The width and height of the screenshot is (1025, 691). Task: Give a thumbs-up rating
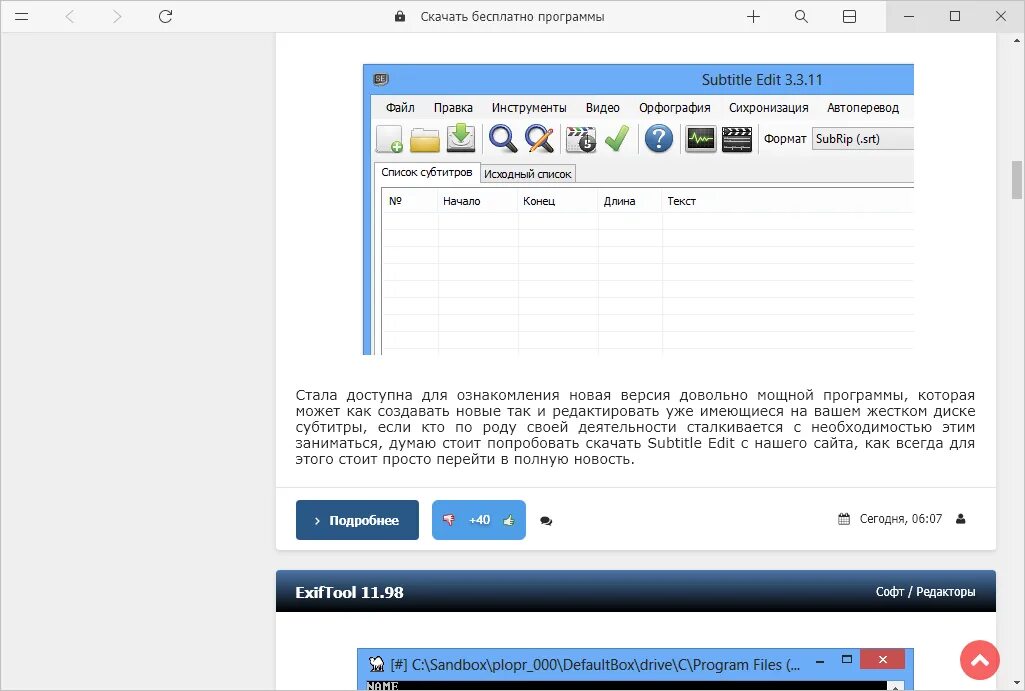pyautogui.click(x=509, y=520)
